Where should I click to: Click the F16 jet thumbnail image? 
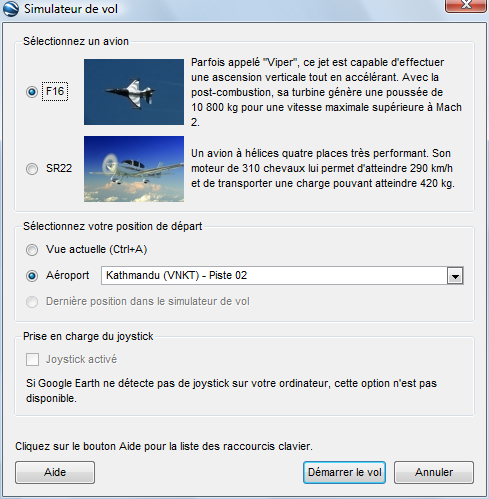[134, 92]
